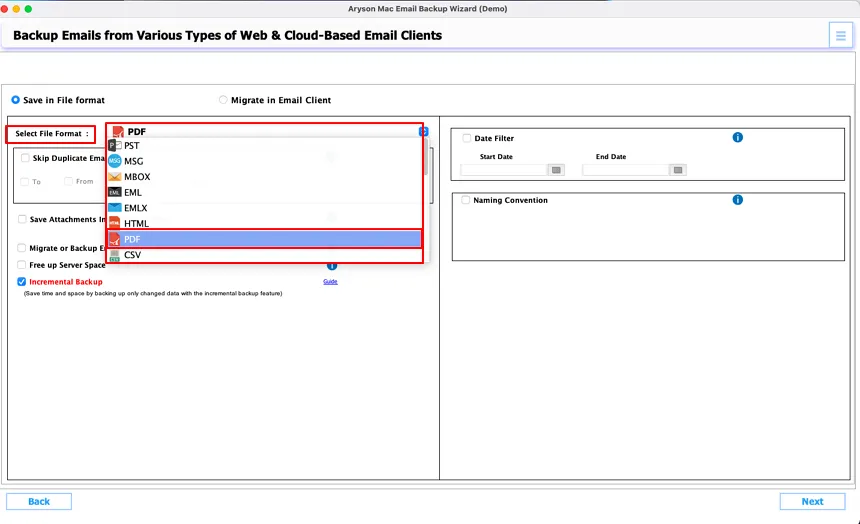Choose MBOX from the format list
860x524 pixels.
pos(264,177)
